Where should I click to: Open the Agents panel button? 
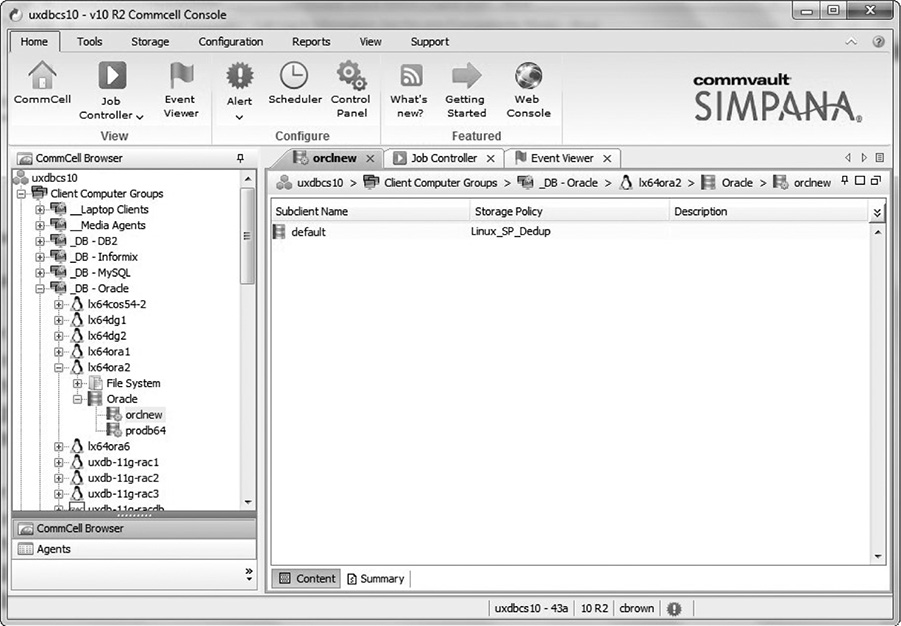point(134,550)
